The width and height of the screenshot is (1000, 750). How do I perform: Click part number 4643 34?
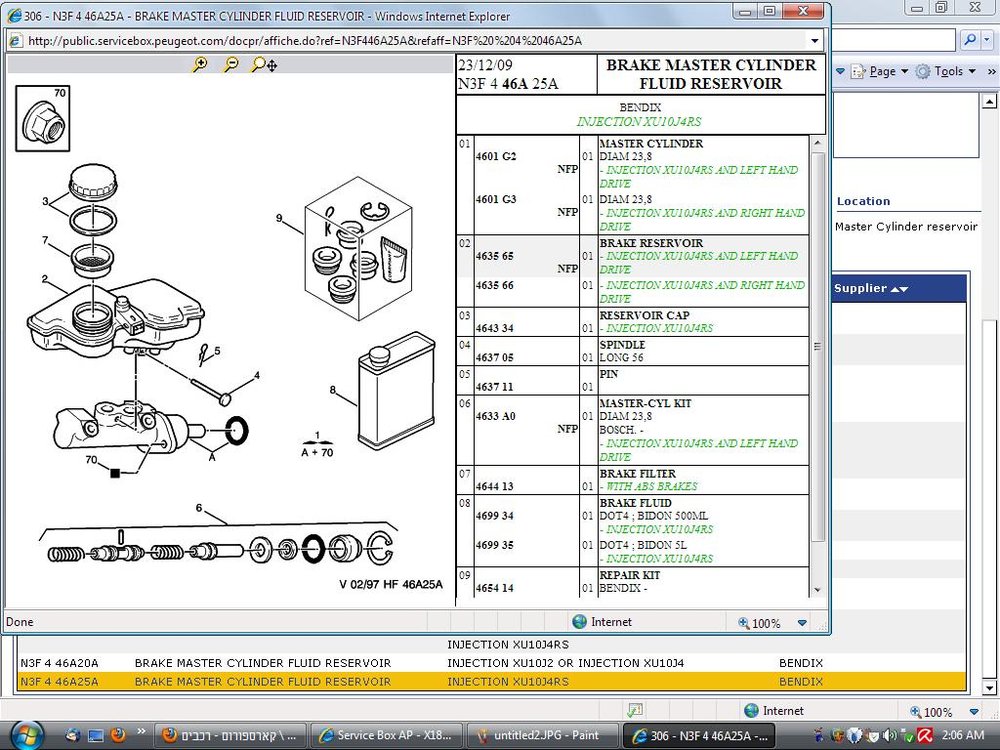click(494, 328)
